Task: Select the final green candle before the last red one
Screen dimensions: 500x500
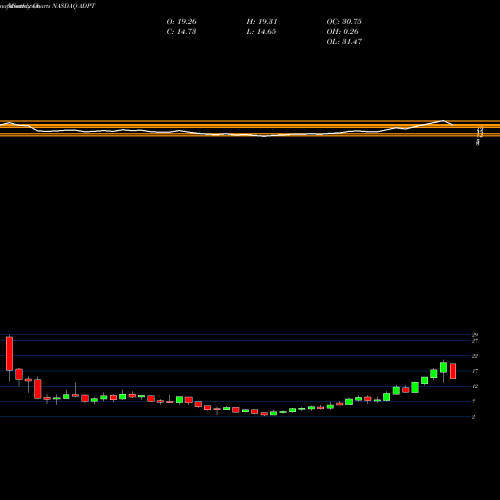Action: [444, 367]
